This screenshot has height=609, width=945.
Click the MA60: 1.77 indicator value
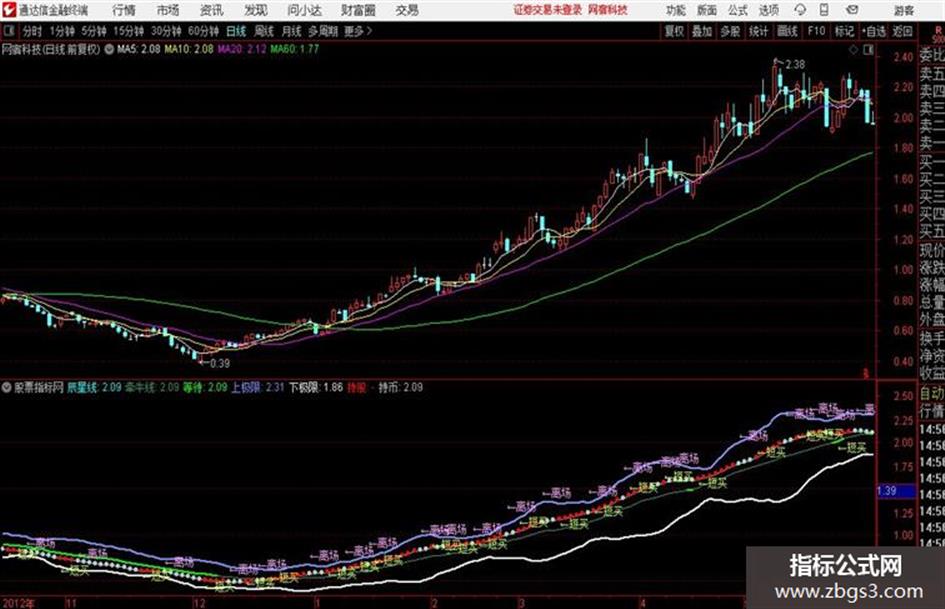pos(294,49)
